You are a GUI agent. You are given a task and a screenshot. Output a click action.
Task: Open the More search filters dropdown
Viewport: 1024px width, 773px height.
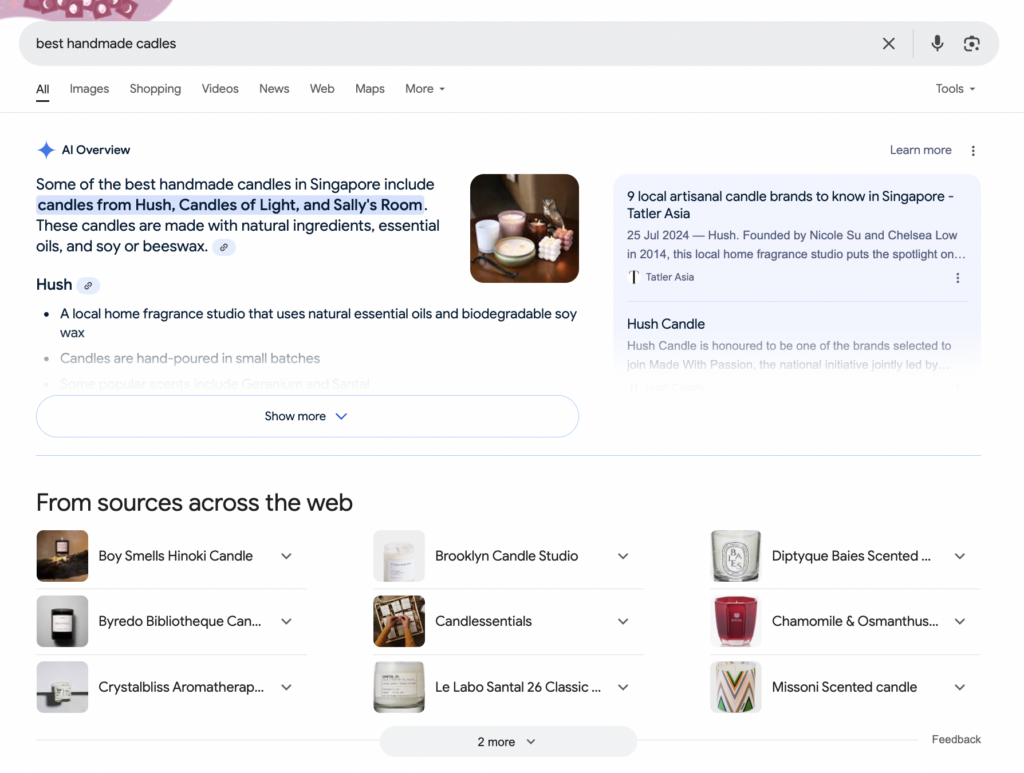pos(424,89)
